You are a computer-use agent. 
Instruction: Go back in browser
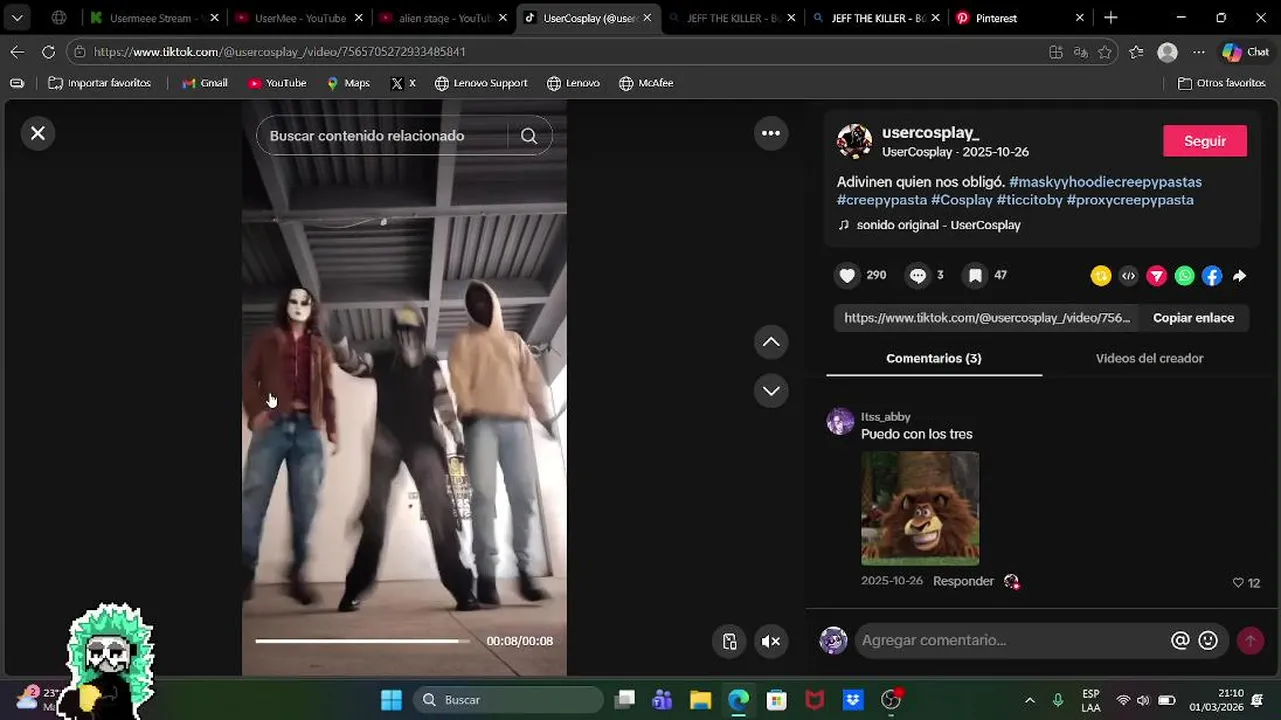coord(17,52)
